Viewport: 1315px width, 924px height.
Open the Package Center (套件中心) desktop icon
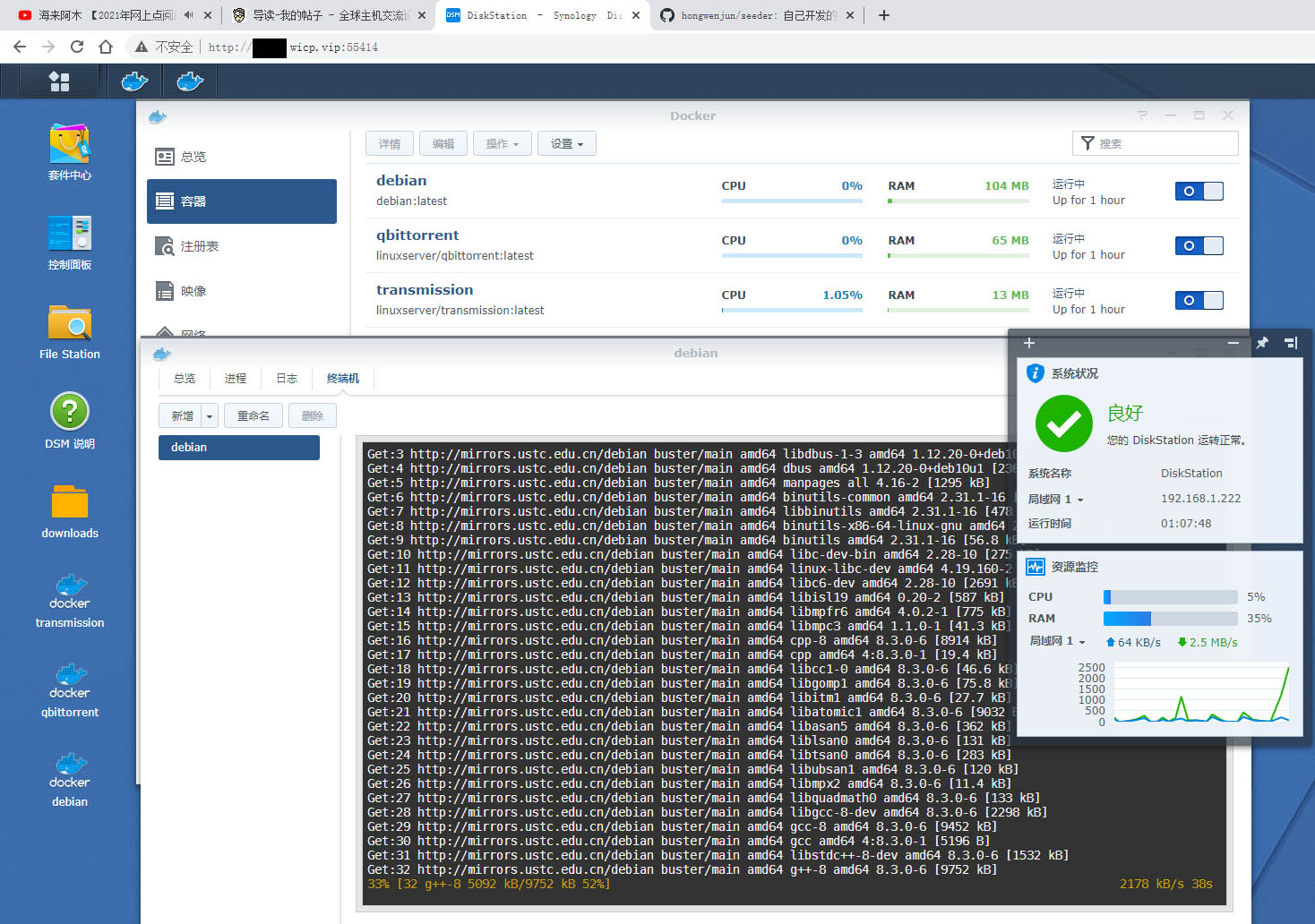pos(70,152)
